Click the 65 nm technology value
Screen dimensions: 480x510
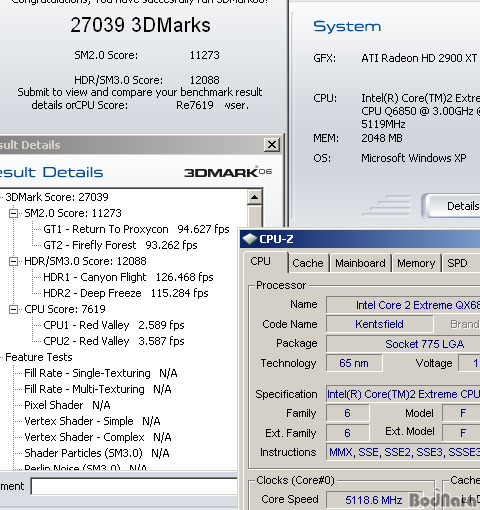[x=354, y=363]
